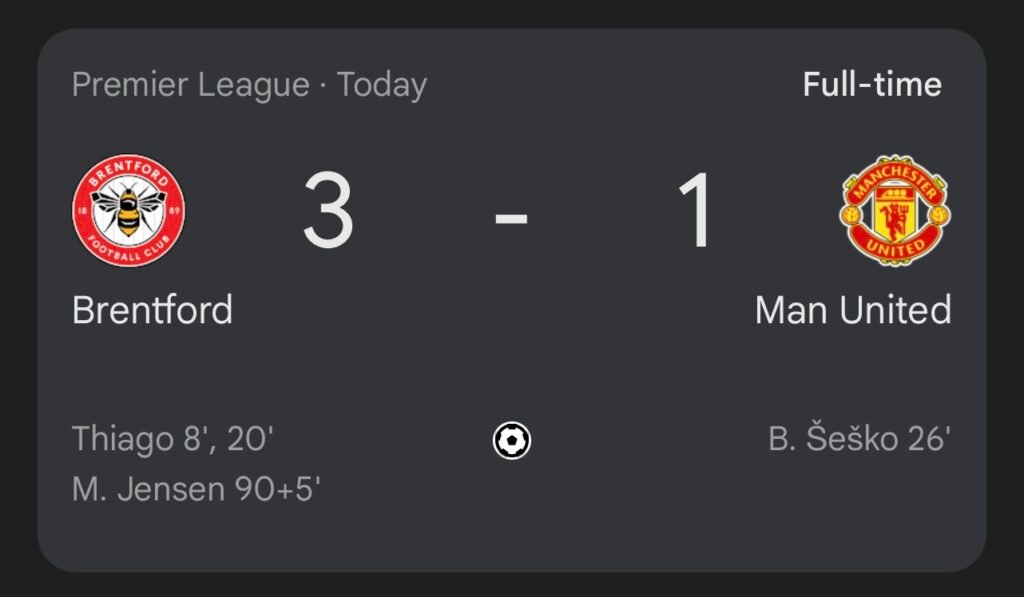Open the Man United team name link
The image size is (1024, 597).
[x=853, y=310]
